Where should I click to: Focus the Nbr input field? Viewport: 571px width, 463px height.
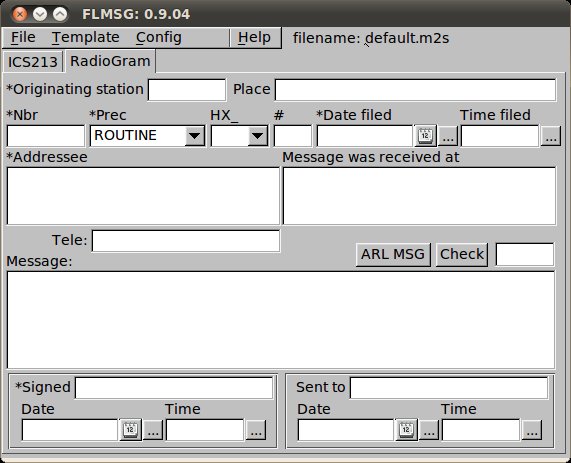46,136
